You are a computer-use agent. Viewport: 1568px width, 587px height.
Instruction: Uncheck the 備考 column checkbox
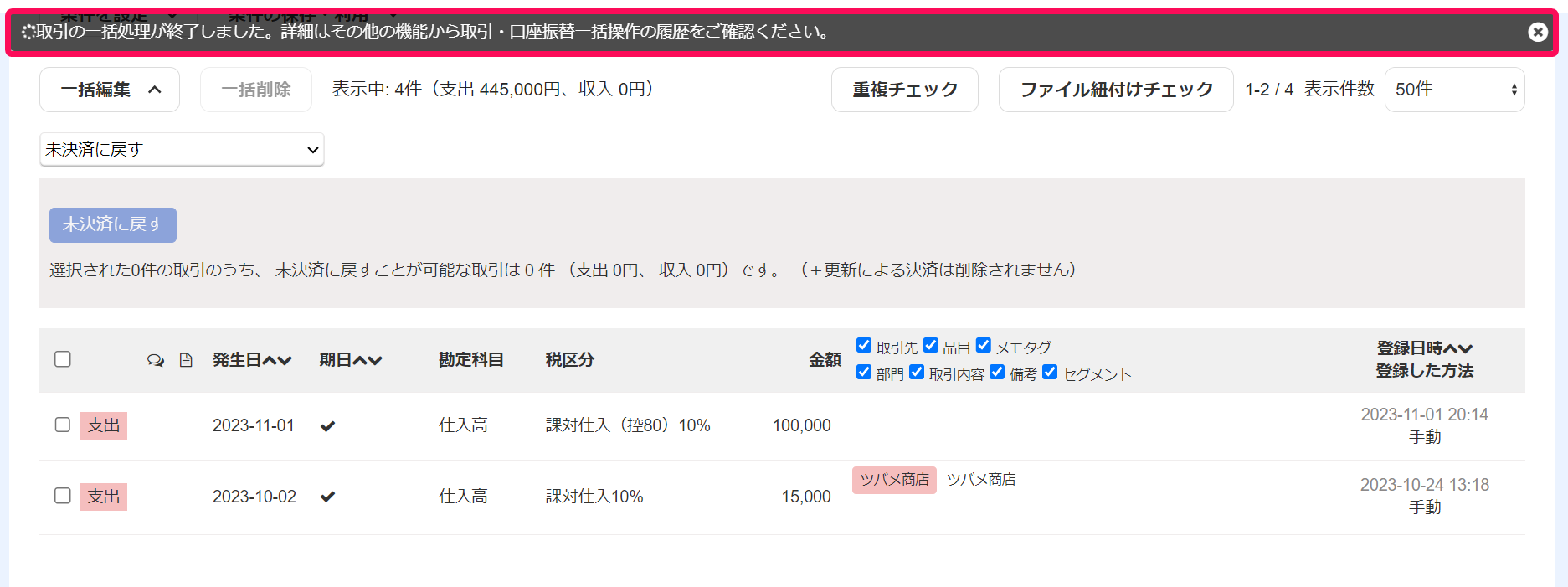pos(997,372)
